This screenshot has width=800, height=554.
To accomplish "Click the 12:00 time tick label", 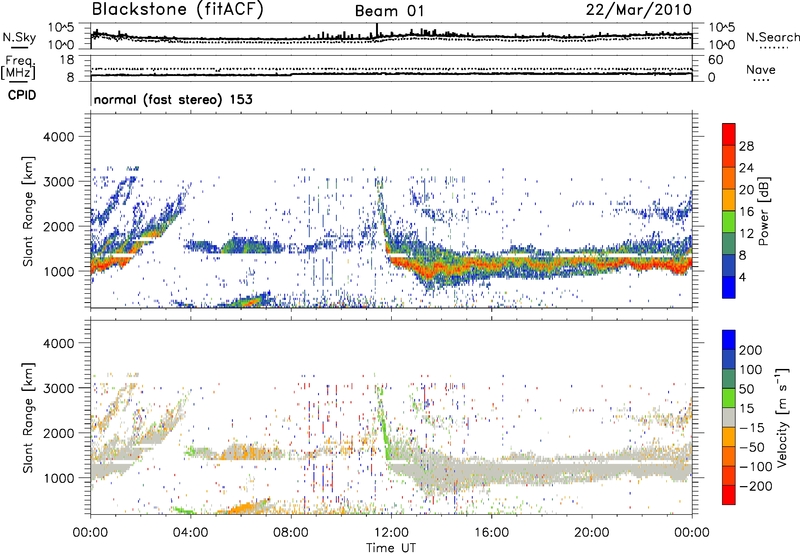I will coord(391,533).
